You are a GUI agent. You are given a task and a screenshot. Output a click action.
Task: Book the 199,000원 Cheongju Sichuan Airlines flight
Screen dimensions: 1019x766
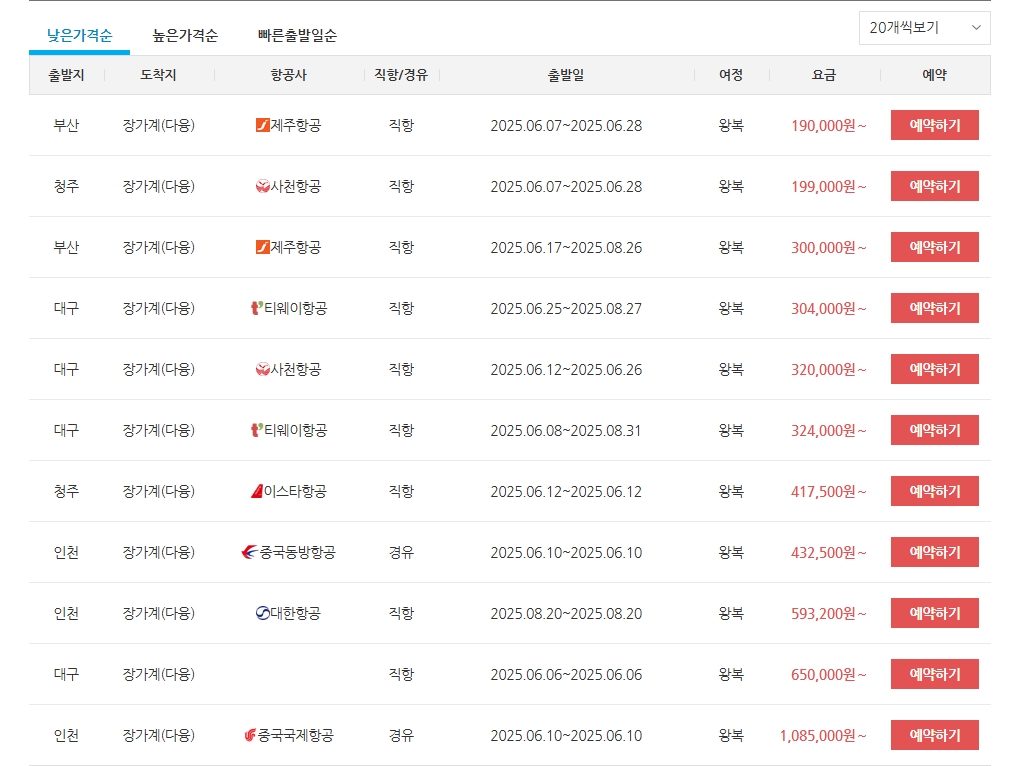click(935, 186)
